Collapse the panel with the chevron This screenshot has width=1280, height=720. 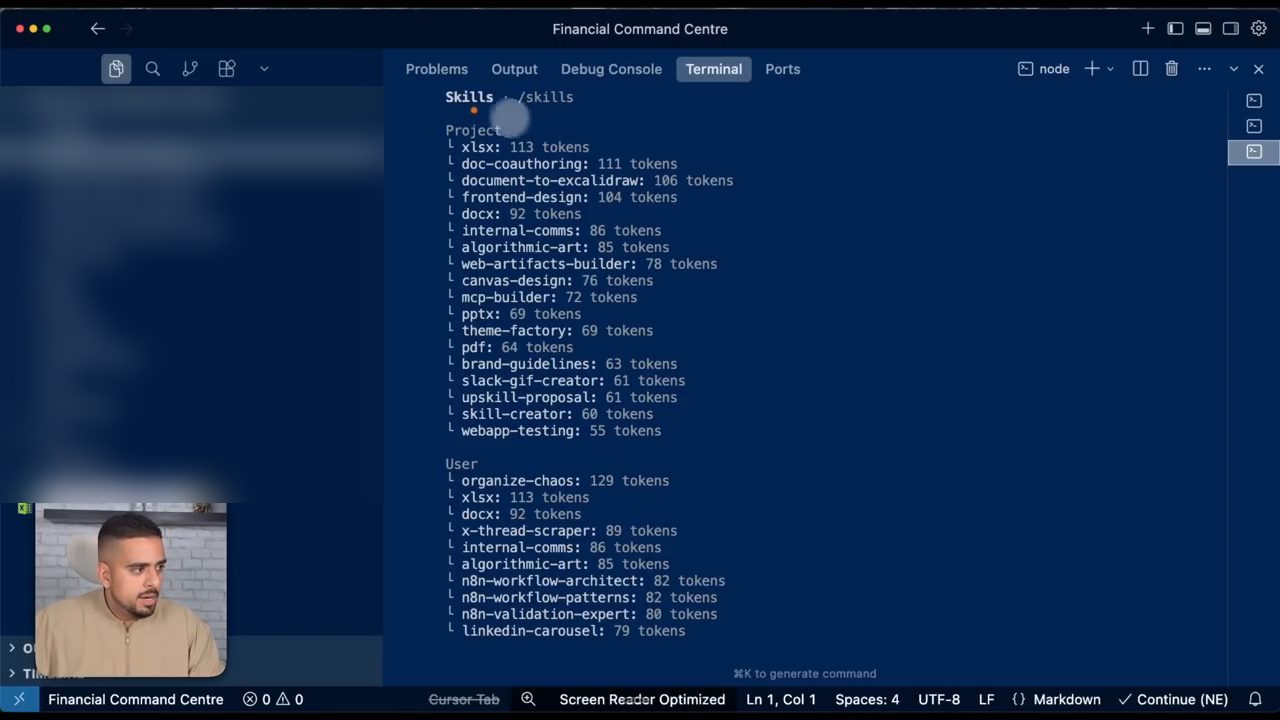pos(1234,69)
